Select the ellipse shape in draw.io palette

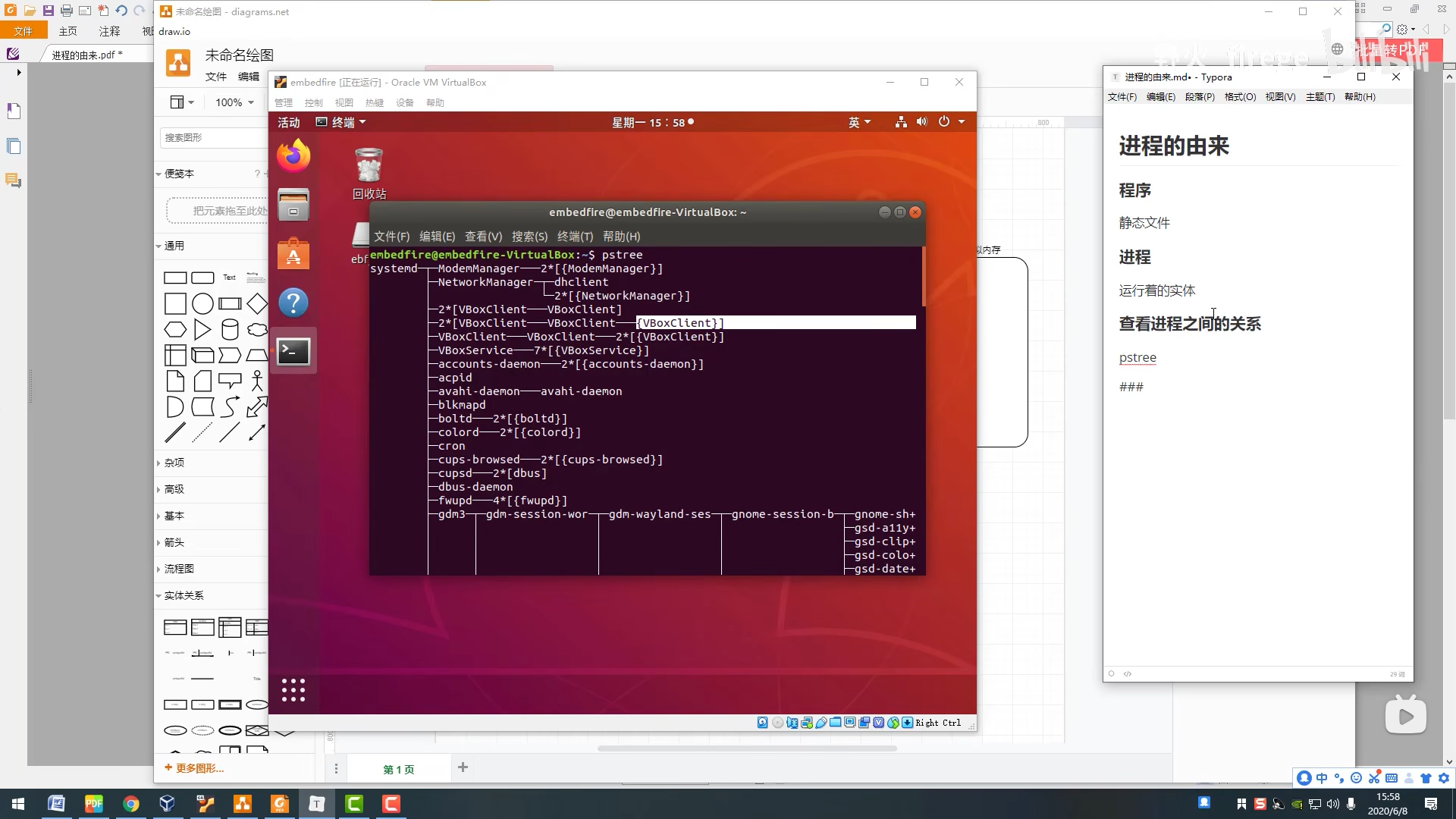pos(202,304)
